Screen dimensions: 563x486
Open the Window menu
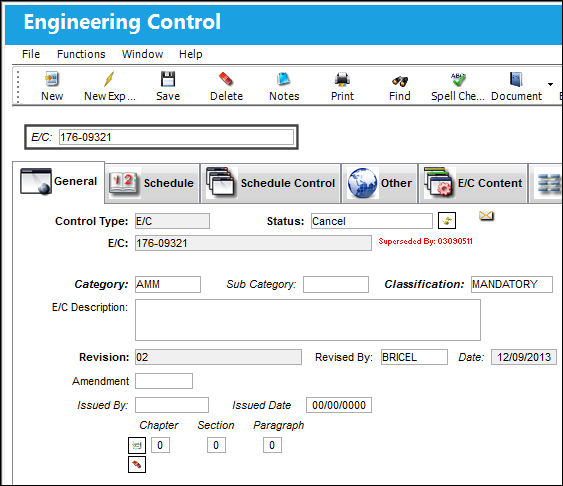143,54
